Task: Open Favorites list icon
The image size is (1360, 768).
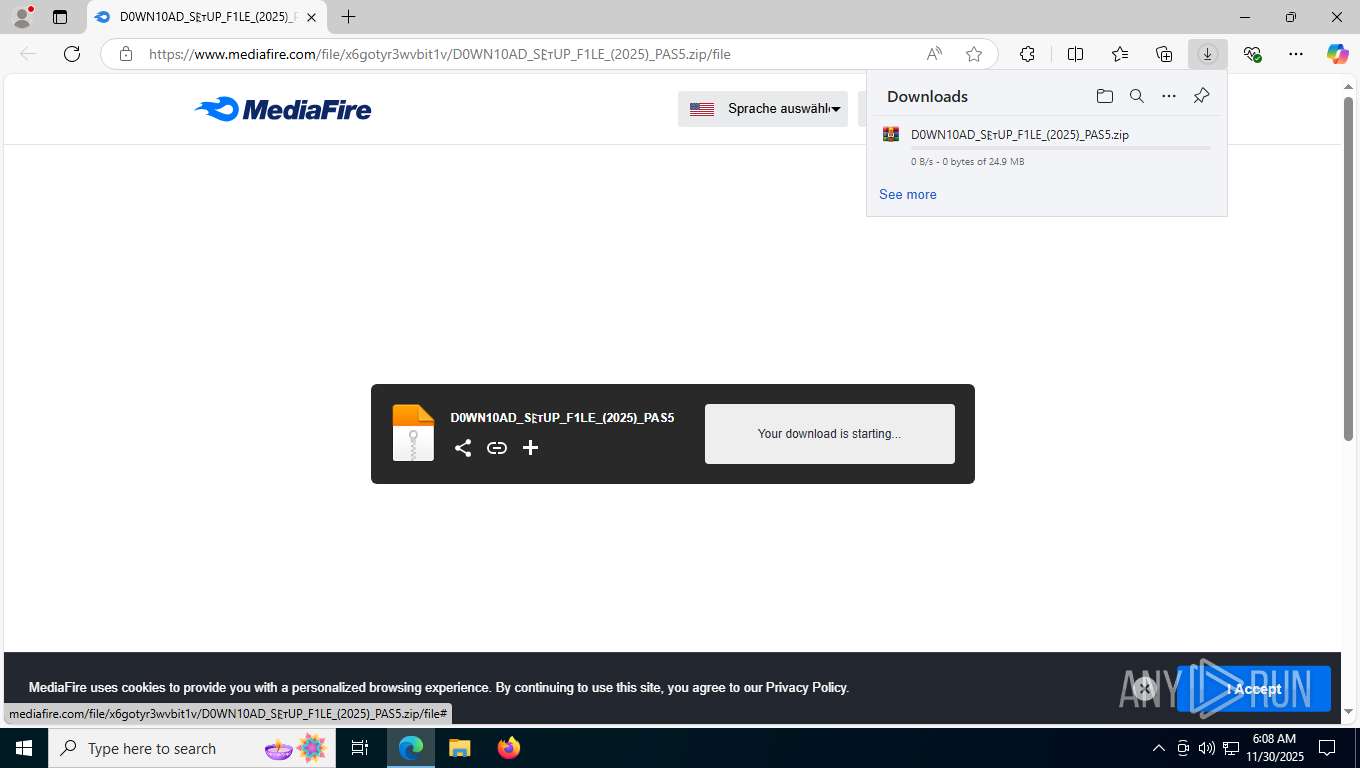Action: 1120,54
